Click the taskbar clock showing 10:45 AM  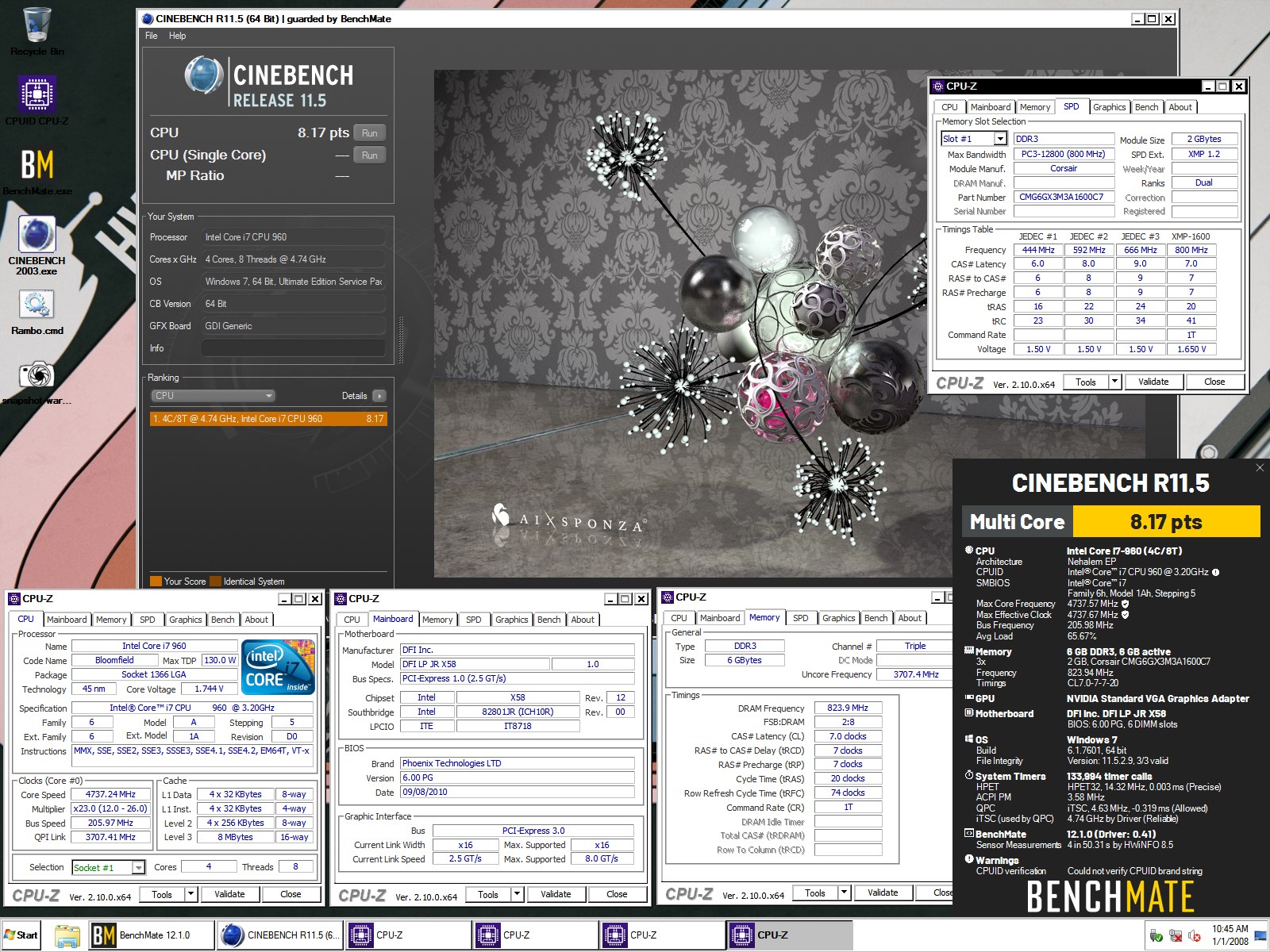click(1230, 935)
